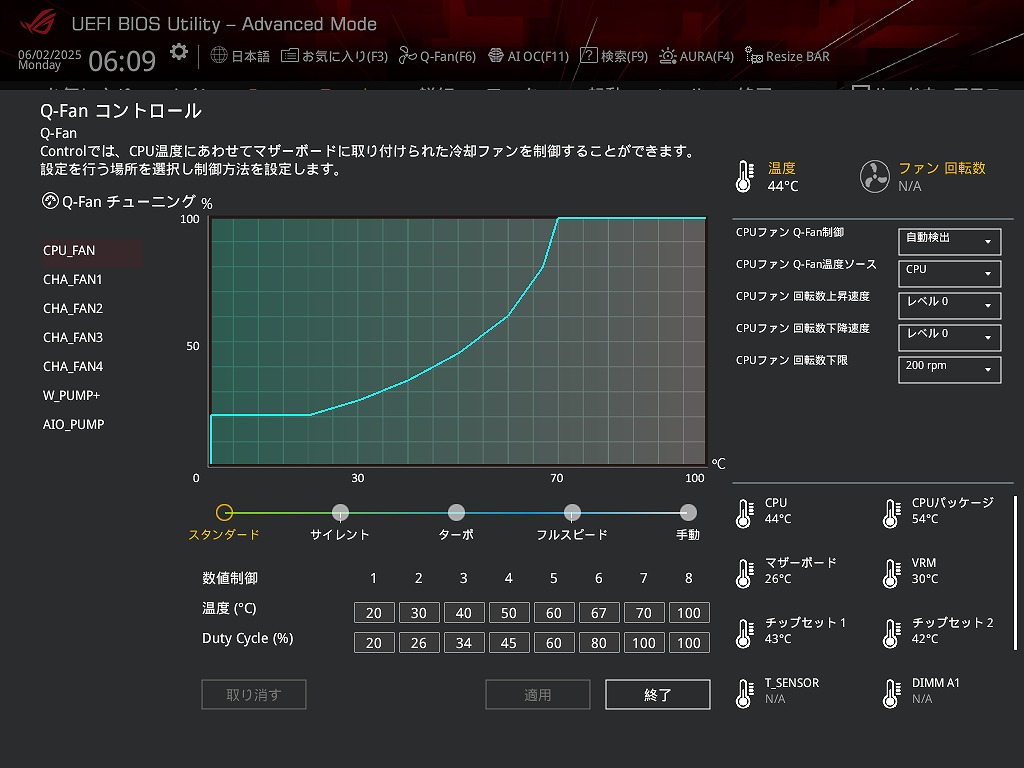
Task: Click Duty Cycle field for point 2 (26)
Action: [x=419, y=643]
